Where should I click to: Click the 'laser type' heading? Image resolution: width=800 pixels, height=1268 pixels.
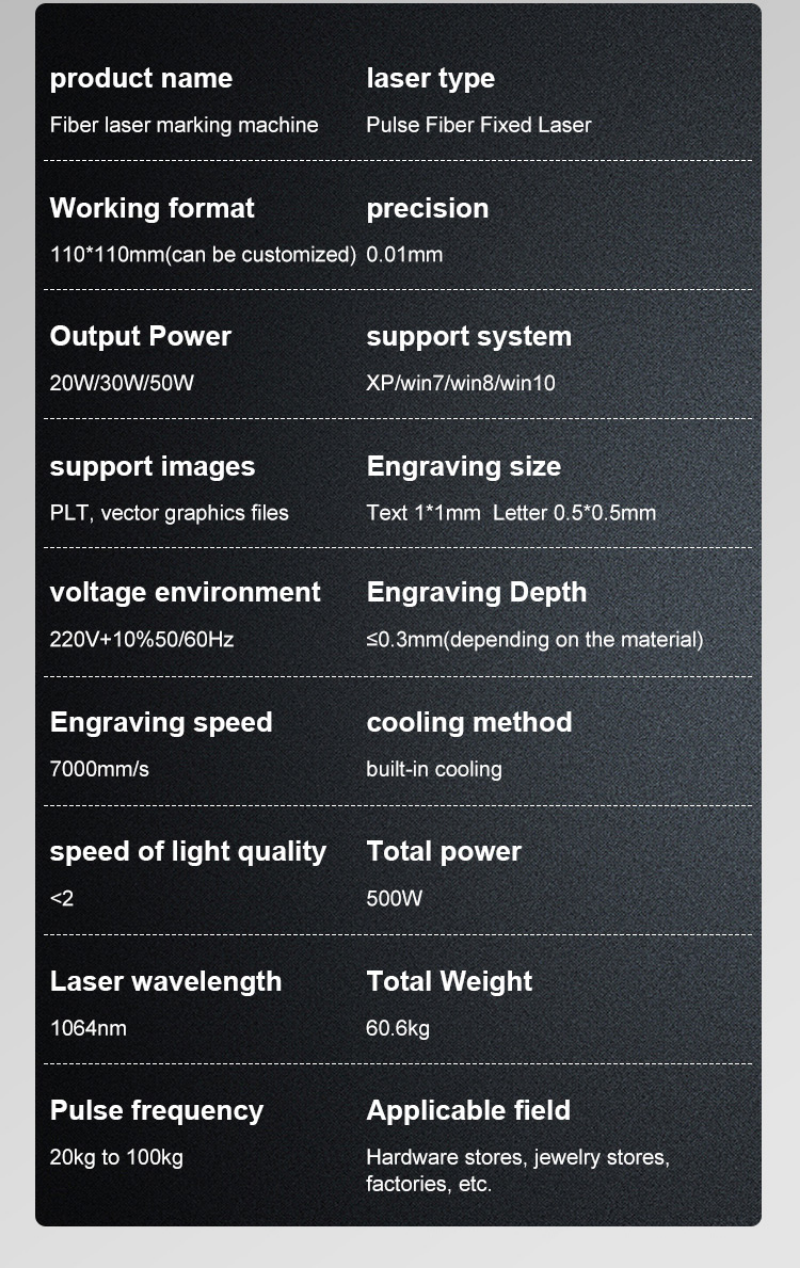430,78
